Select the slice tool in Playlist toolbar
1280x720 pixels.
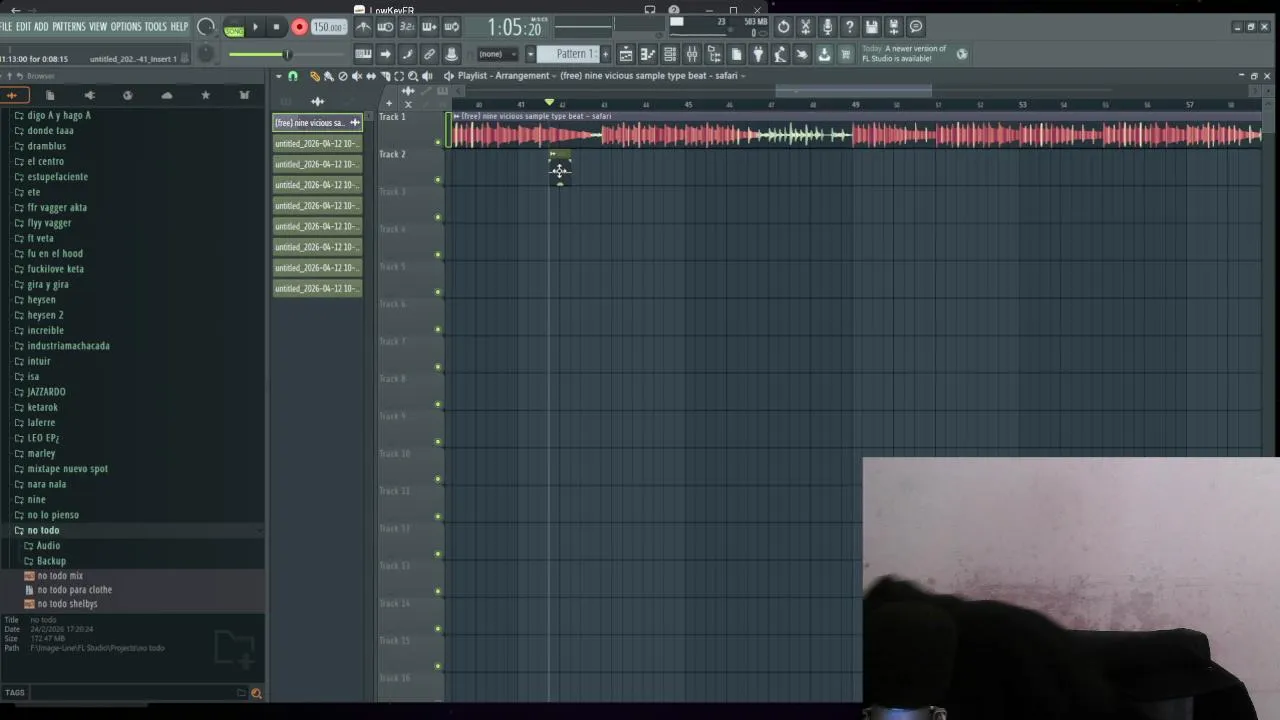[385, 76]
